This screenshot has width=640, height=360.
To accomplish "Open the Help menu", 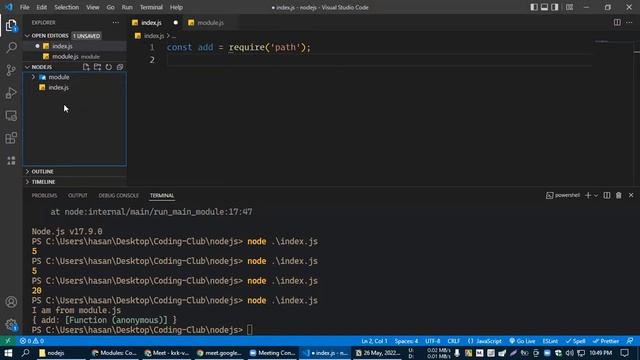I will point(176,7).
